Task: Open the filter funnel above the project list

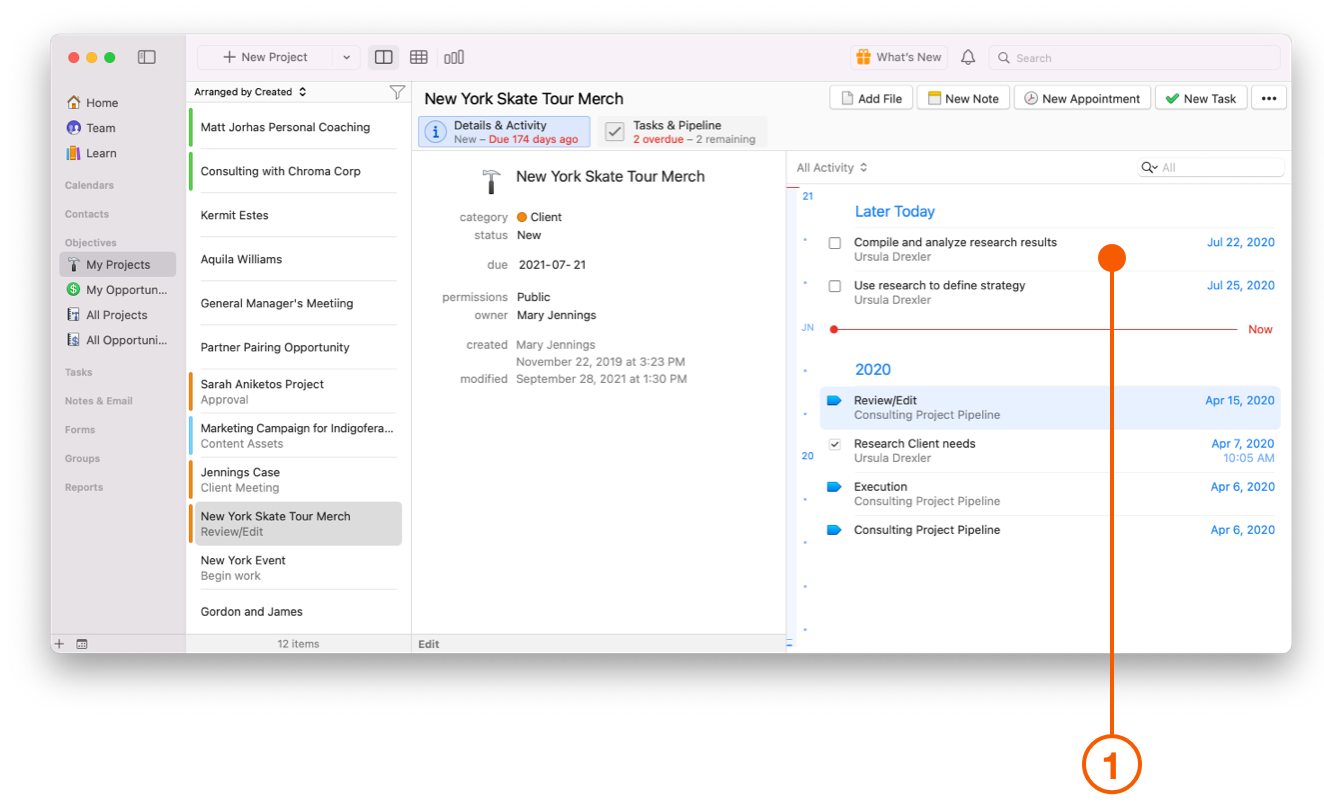Action: (397, 91)
